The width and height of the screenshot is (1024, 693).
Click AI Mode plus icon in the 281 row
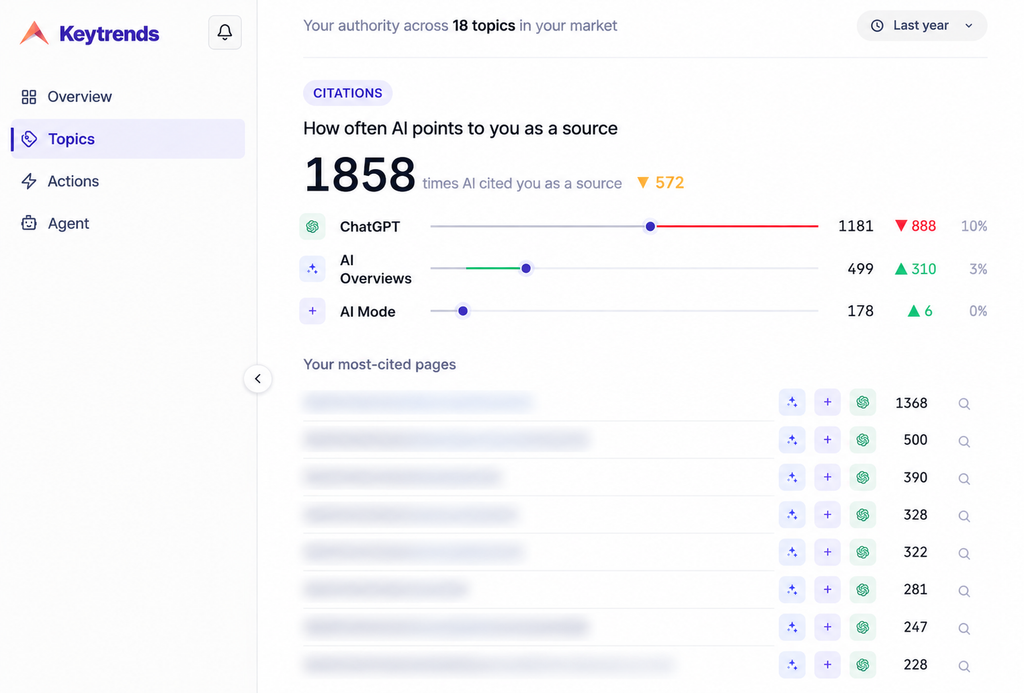point(827,590)
